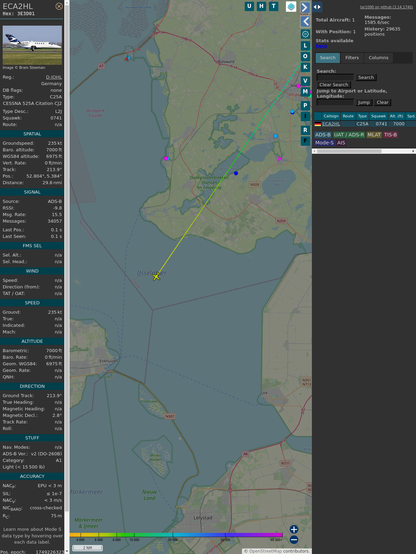Image resolution: width=416 pixels, height=554 pixels.
Task: Toggle the L labels button
Action: click(305, 46)
